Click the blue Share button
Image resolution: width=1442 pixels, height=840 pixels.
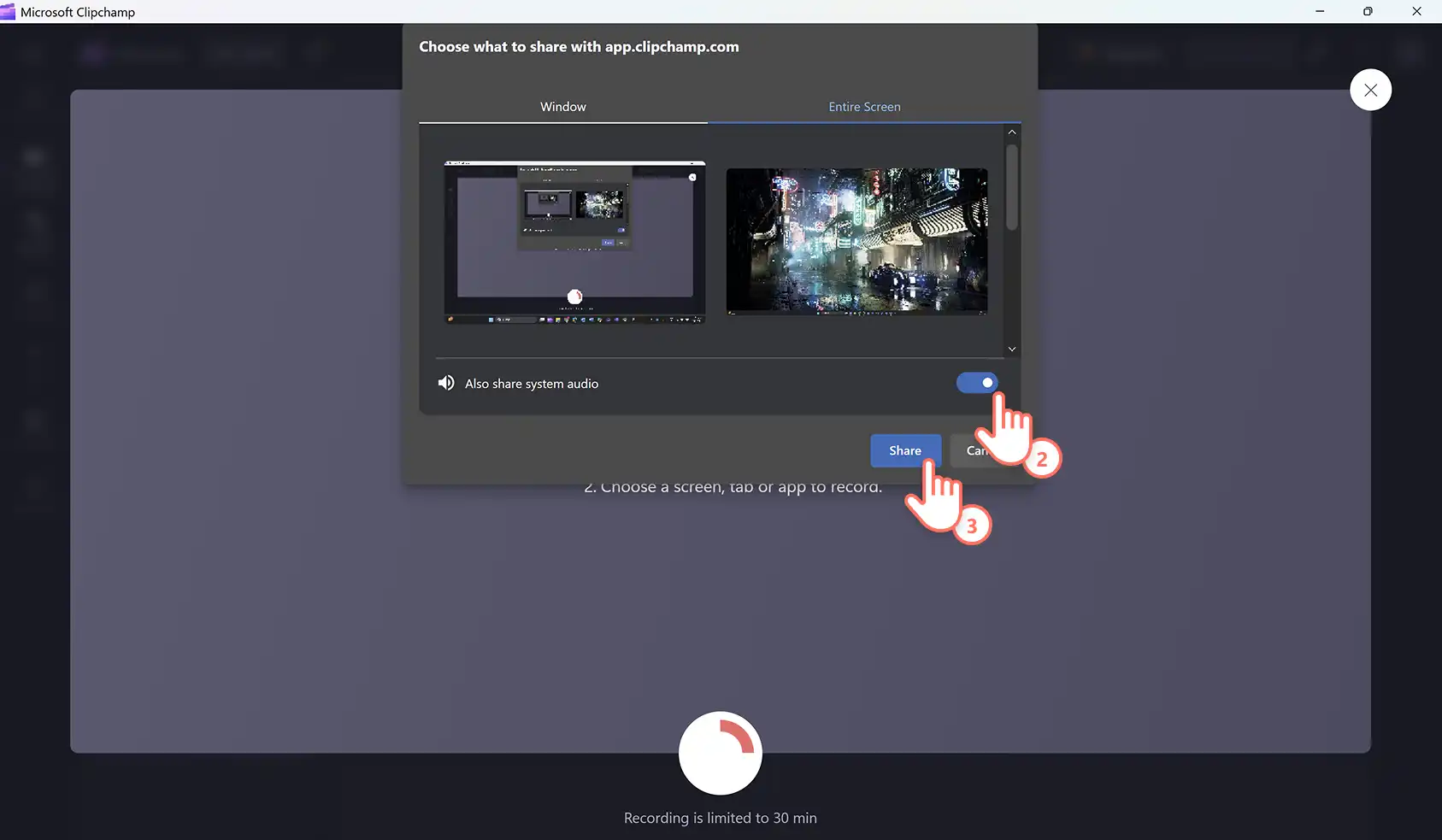click(x=905, y=450)
